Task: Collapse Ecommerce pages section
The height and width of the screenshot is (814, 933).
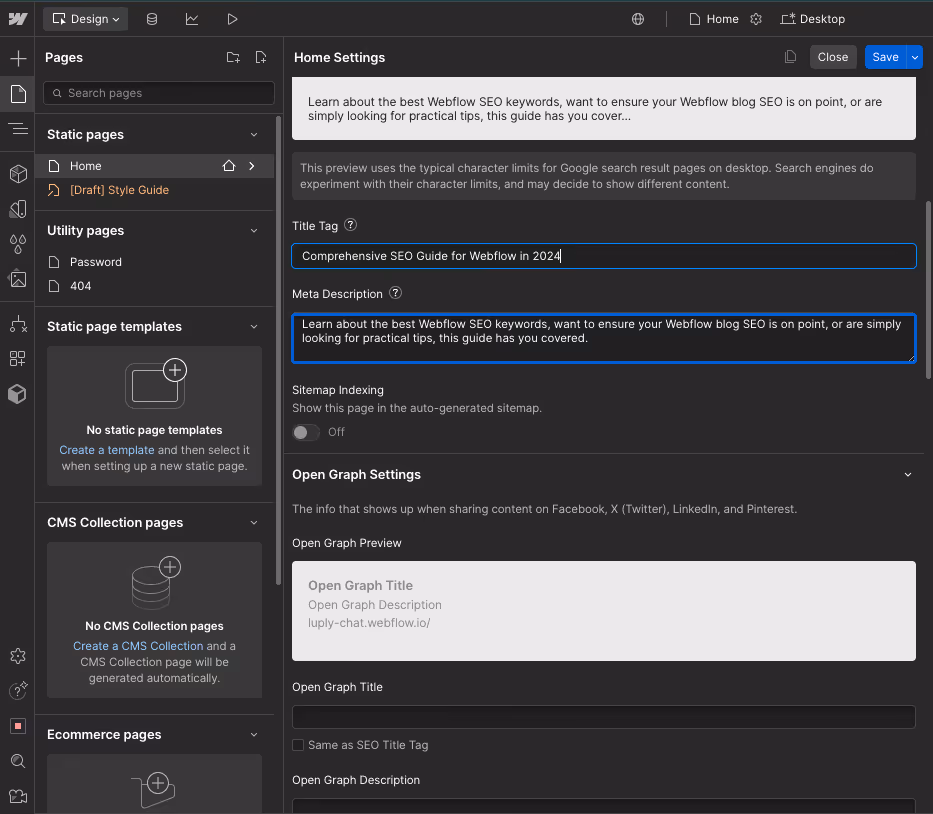Action: [254, 735]
